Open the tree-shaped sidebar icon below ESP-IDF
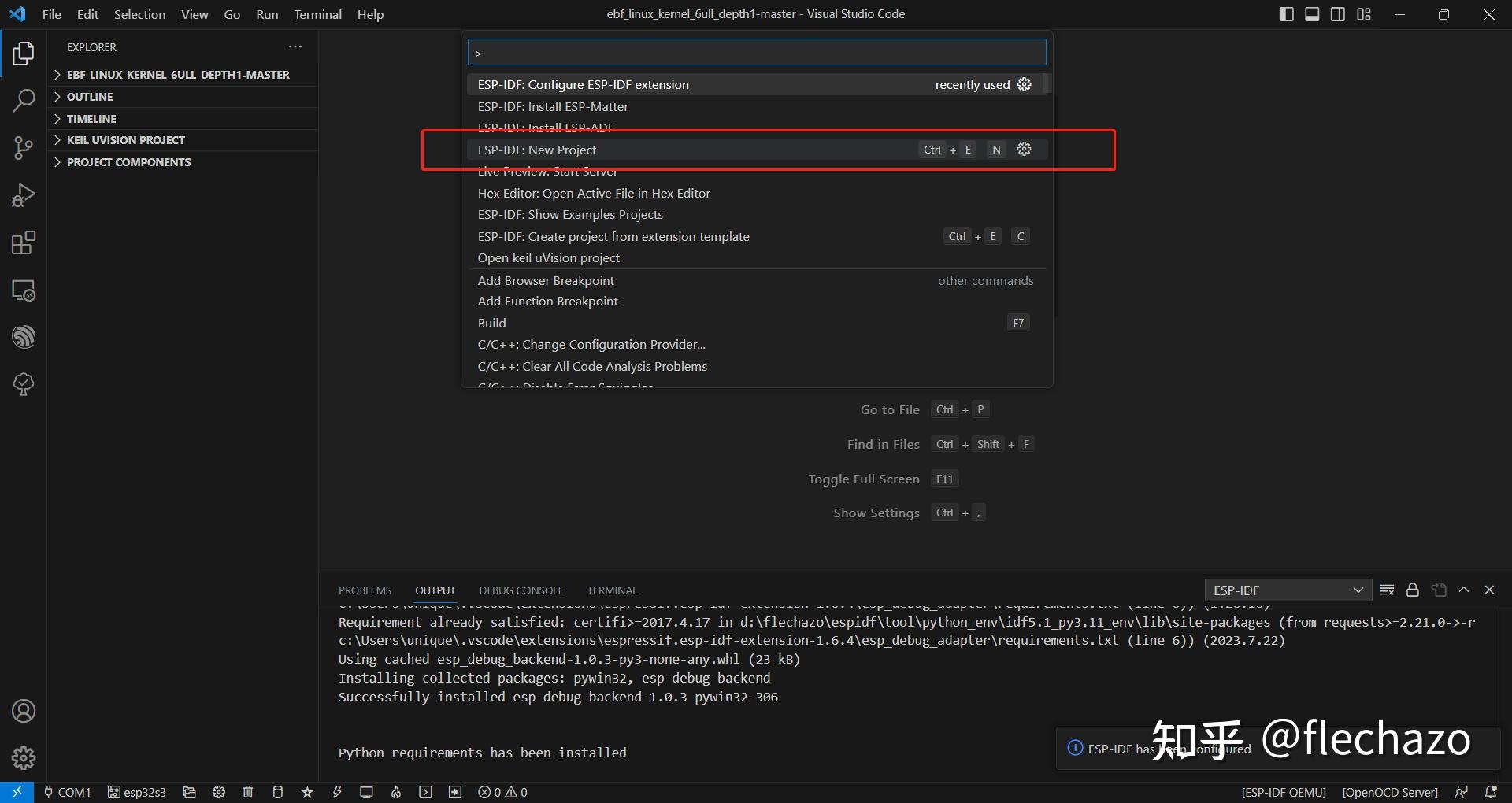This screenshot has height=803, width=1512. [x=24, y=384]
